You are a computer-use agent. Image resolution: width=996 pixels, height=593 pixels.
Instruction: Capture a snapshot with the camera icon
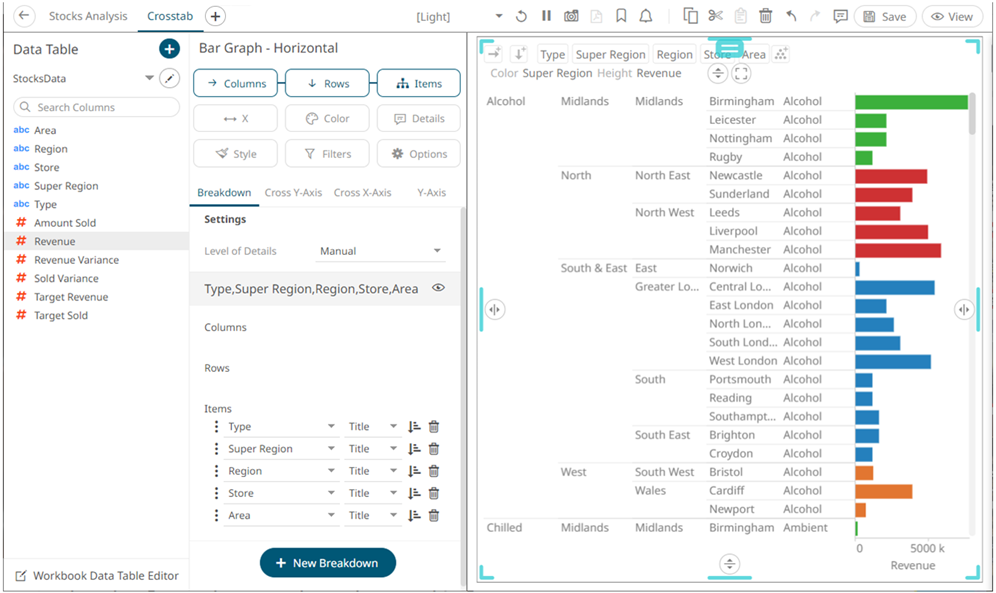tap(571, 17)
